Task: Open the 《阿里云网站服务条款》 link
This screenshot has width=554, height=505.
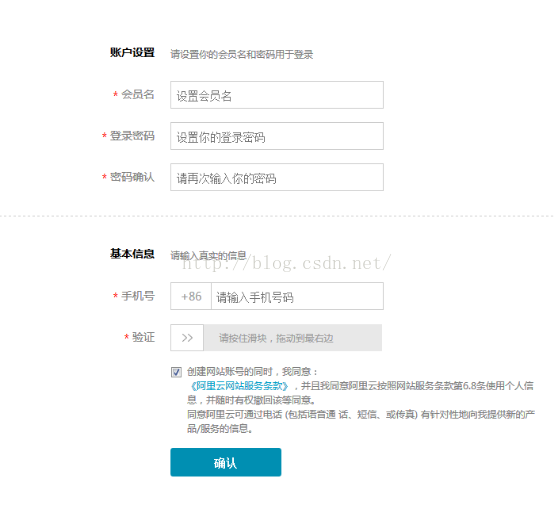Action: (x=239, y=386)
